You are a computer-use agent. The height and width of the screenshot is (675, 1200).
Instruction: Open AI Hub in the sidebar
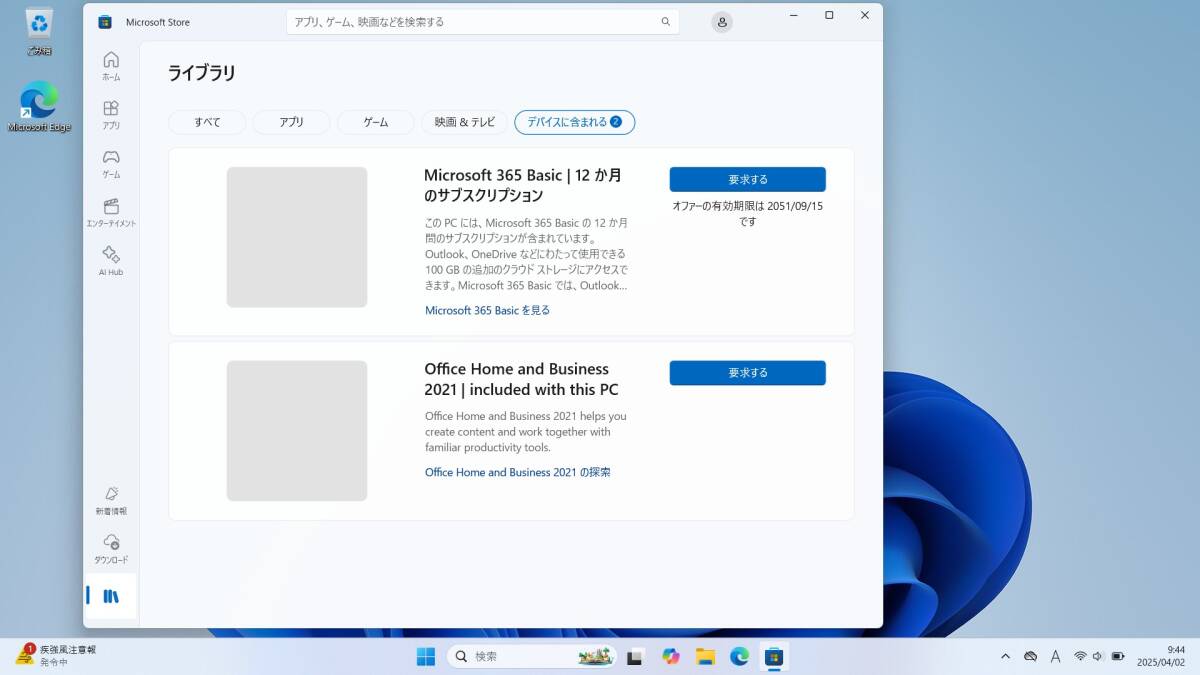(x=111, y=261)
